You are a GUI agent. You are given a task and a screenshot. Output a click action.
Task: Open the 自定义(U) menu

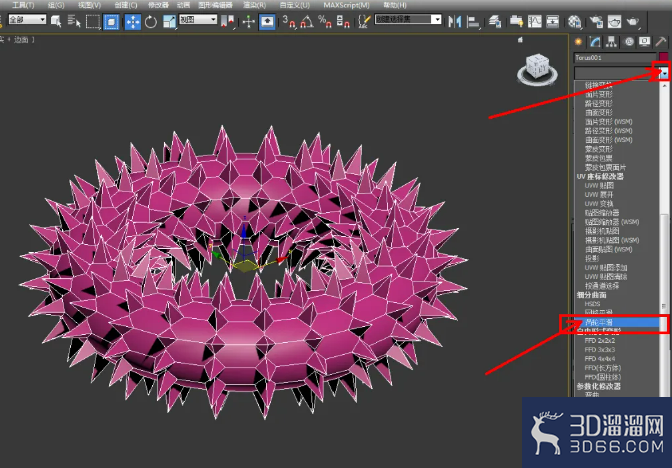(x=294, y=5)
